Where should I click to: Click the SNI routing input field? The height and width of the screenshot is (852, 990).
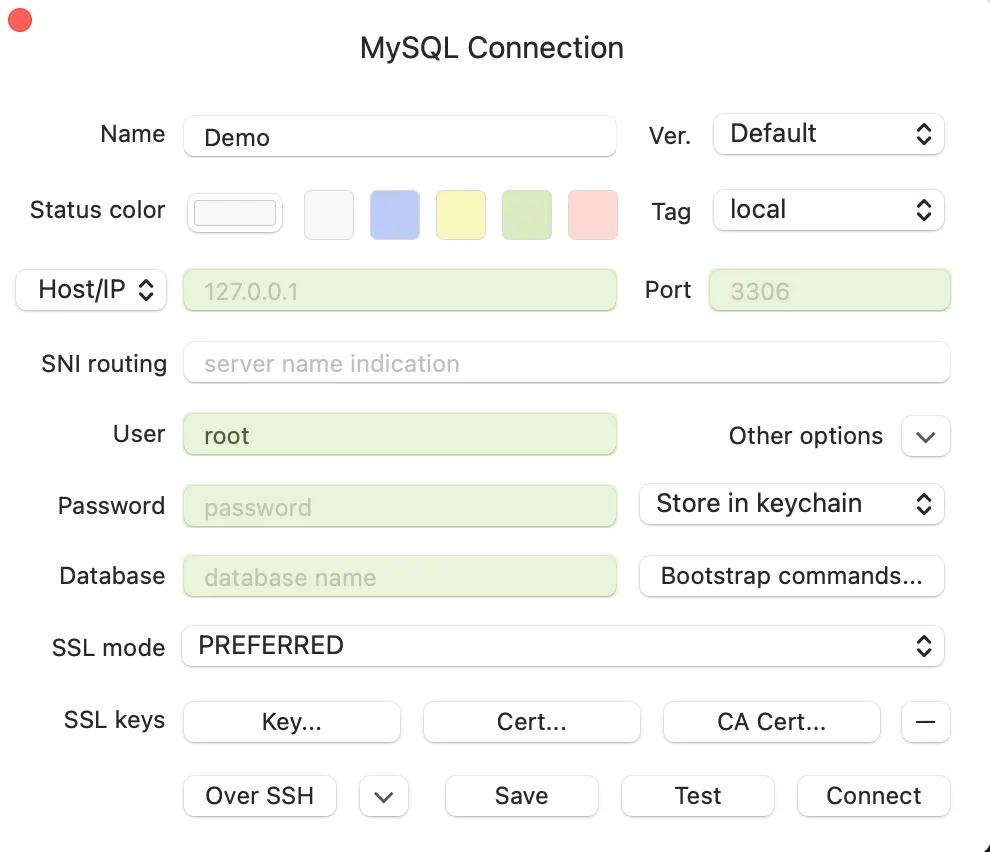565,362
